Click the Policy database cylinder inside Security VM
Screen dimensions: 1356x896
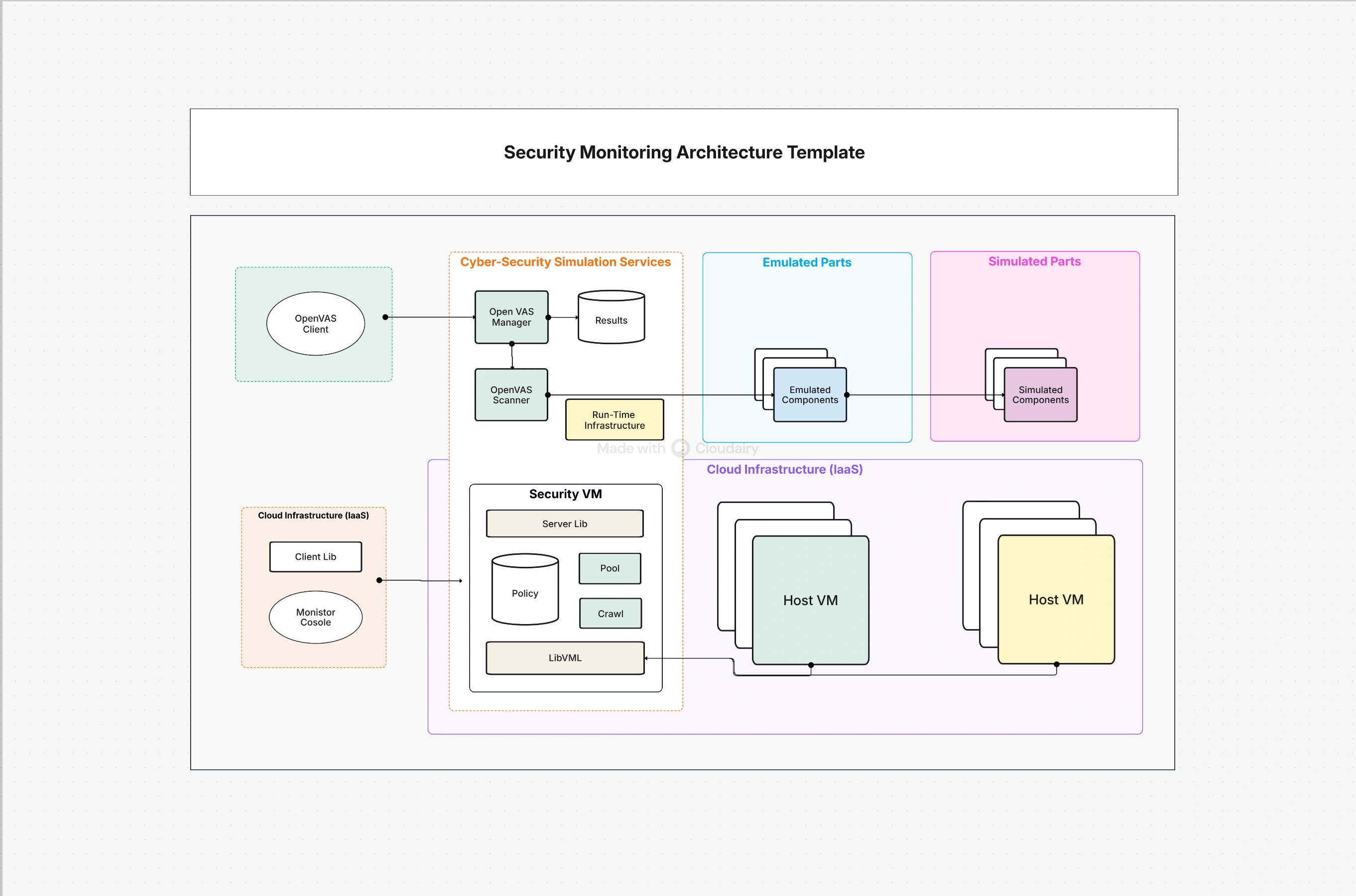pyautogui.click(x=524, y=593)
